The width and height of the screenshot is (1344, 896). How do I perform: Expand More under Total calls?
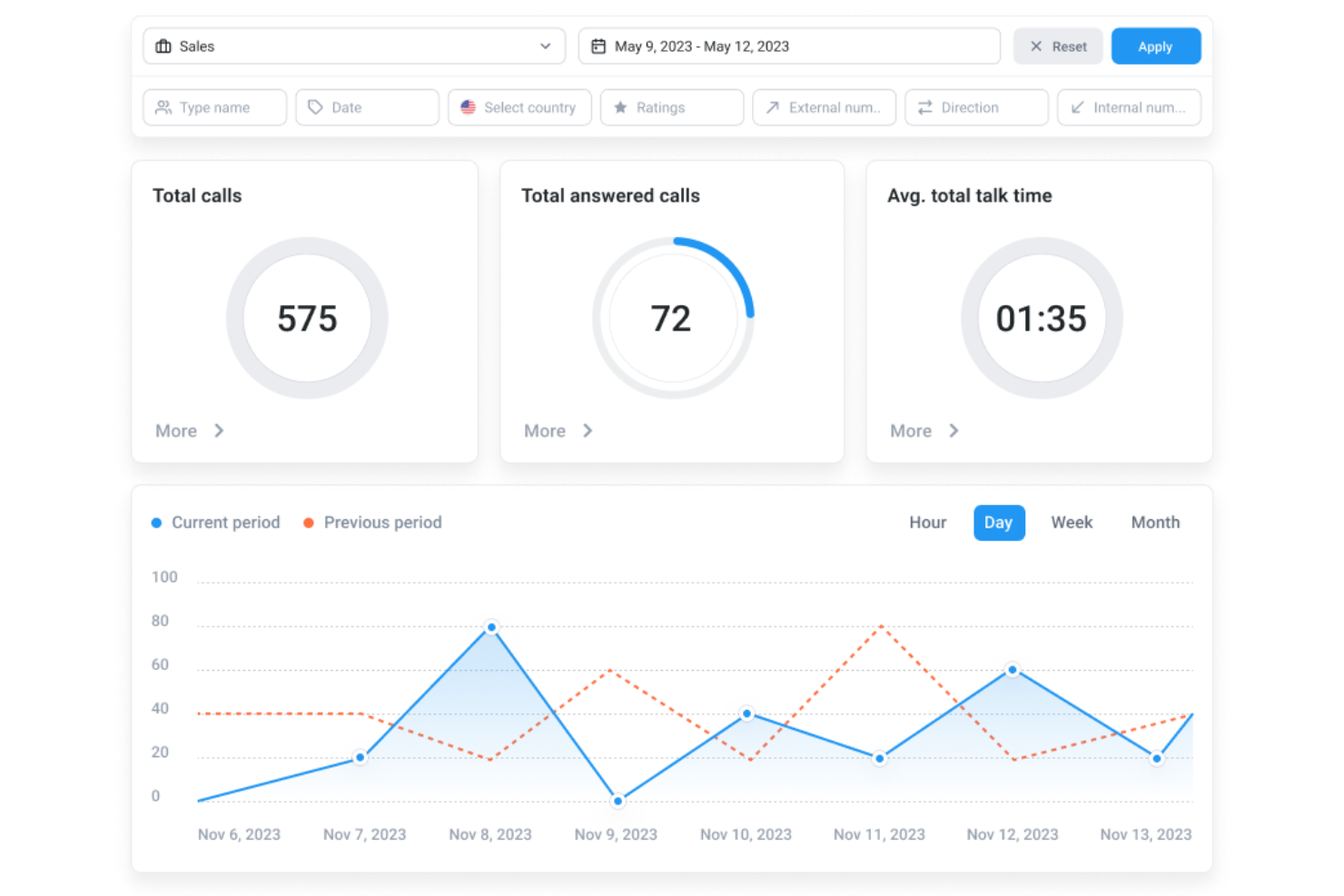tap(188, 430)
